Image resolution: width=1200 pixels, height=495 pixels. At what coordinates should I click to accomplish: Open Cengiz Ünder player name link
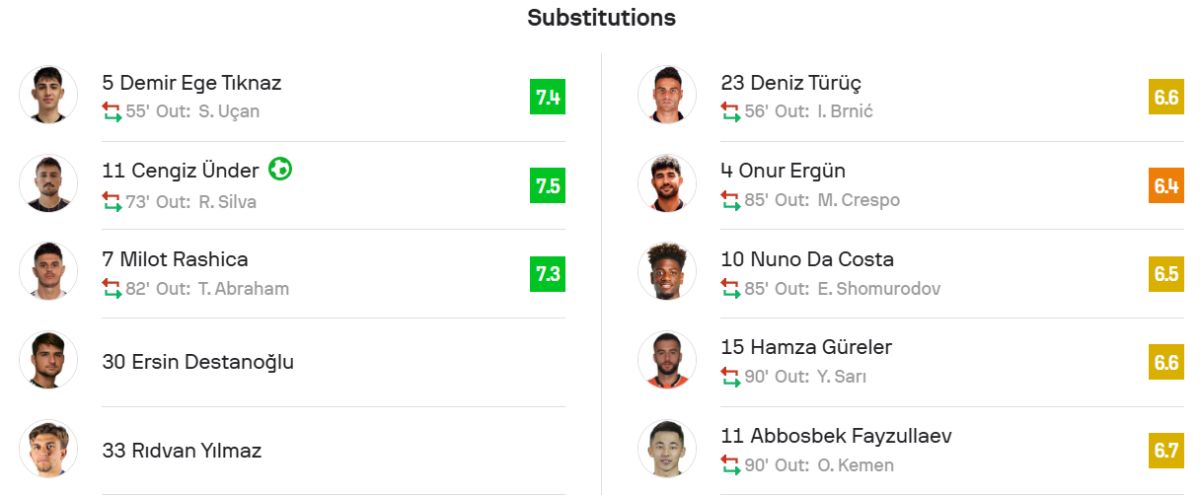tap(180, 171)
